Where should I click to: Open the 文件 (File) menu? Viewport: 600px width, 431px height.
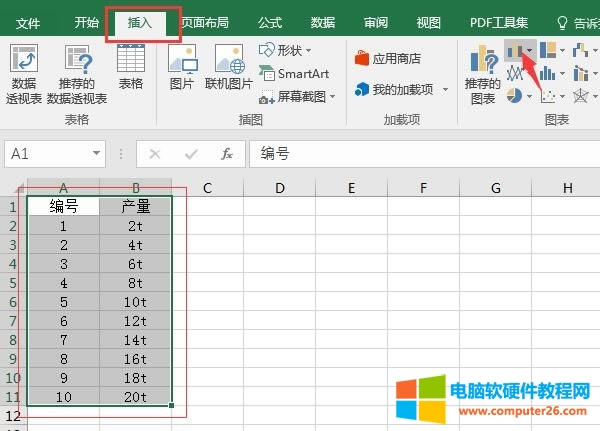tap(29, 22)
